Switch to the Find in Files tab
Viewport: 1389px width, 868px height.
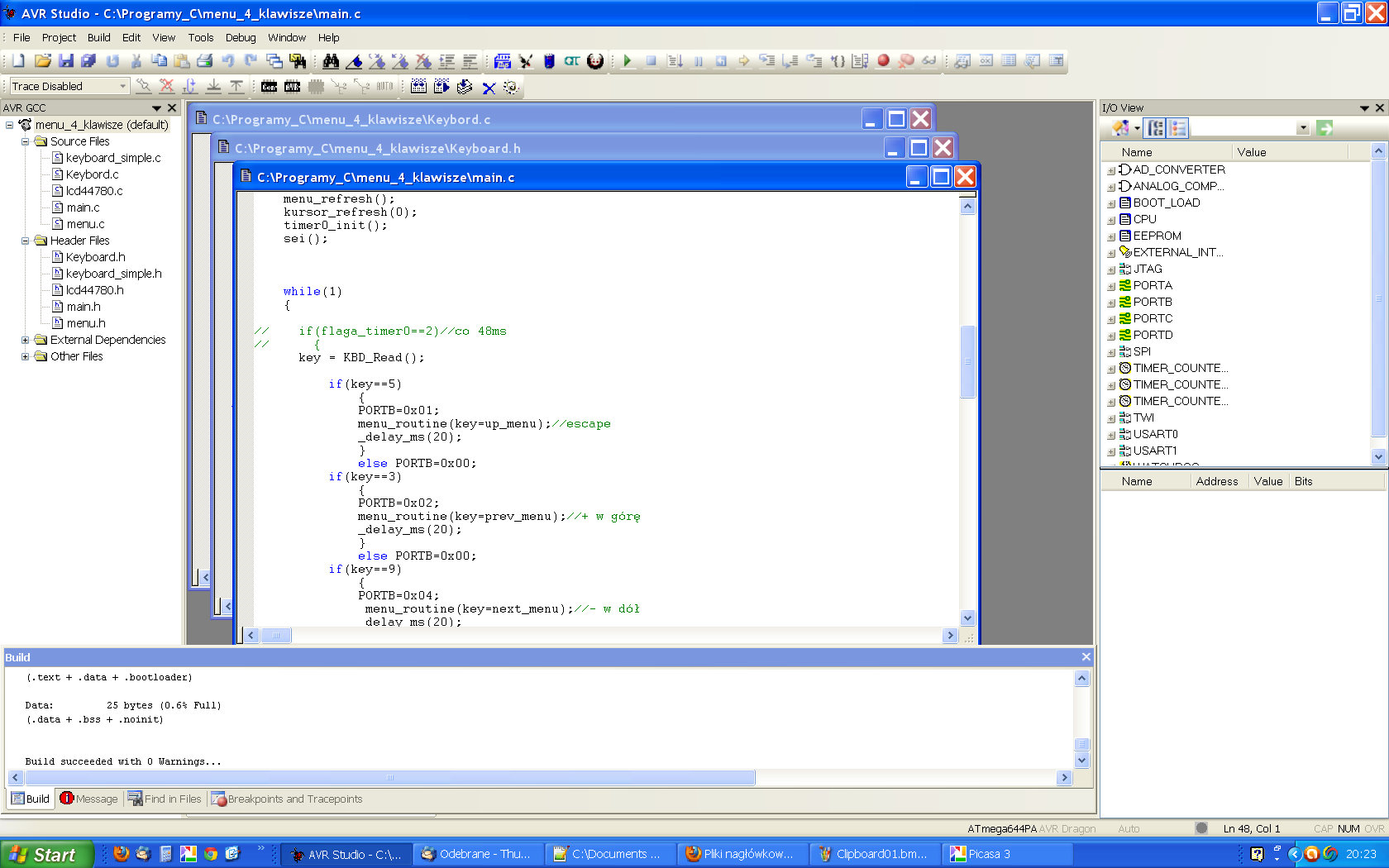tap(165, 799)
